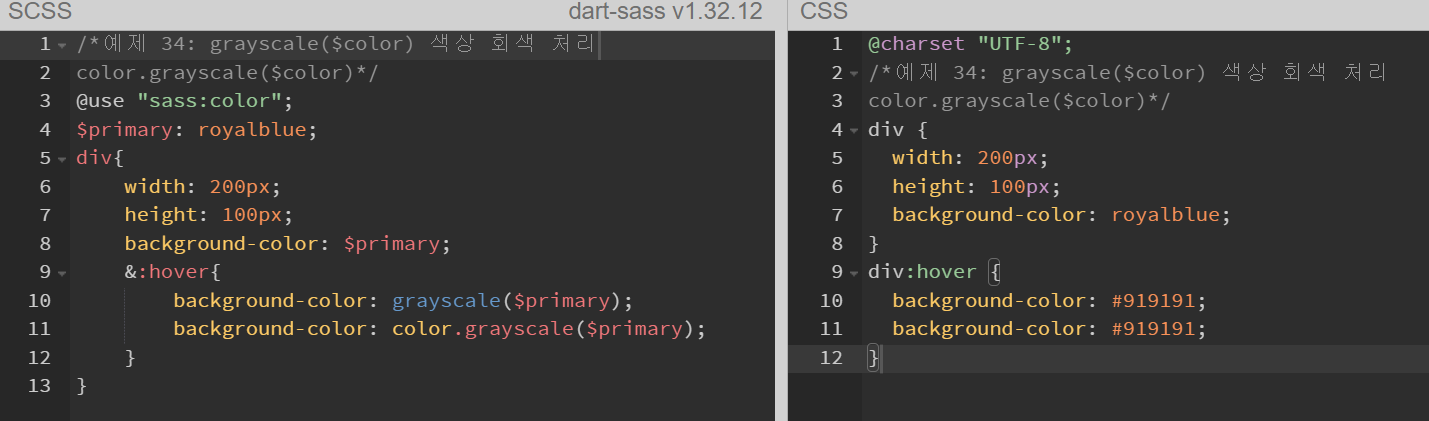
Task: Click the closing brace on SCSS line 12
Action: (x=130, y=357)
